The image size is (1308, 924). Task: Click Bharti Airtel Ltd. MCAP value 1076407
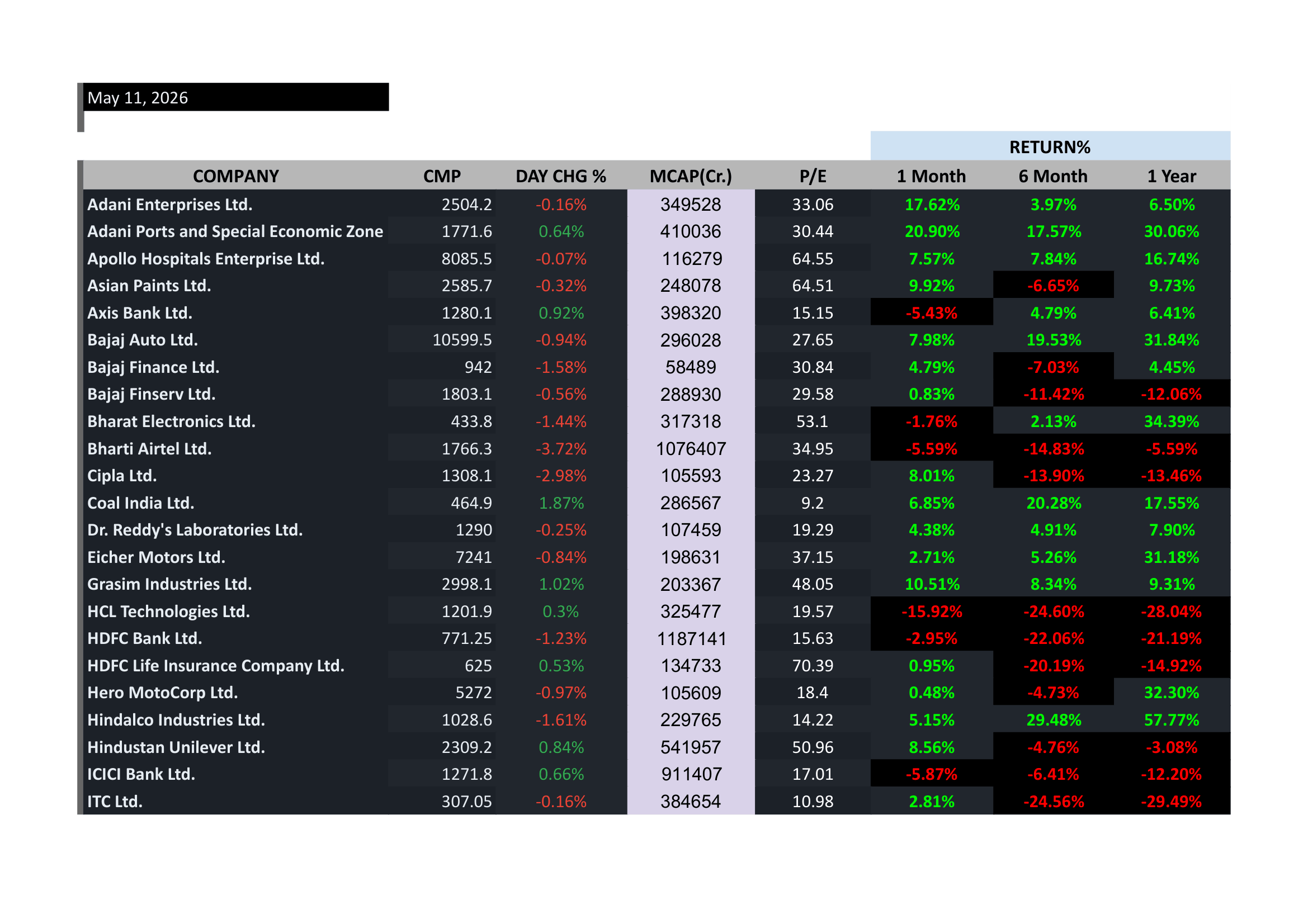691,449
